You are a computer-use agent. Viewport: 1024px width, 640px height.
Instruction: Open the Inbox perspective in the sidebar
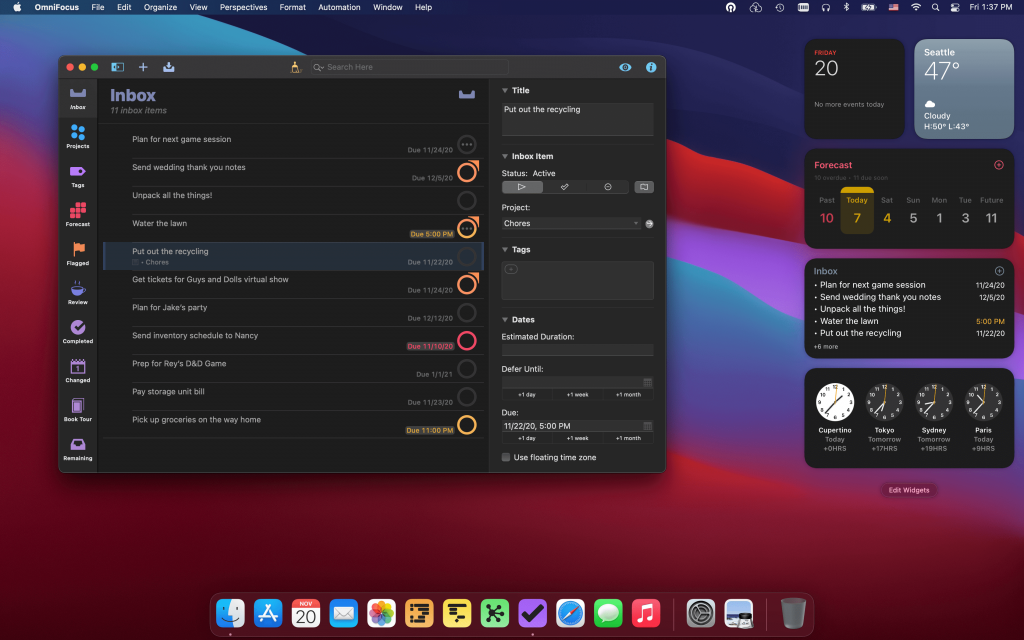[78, 97]
